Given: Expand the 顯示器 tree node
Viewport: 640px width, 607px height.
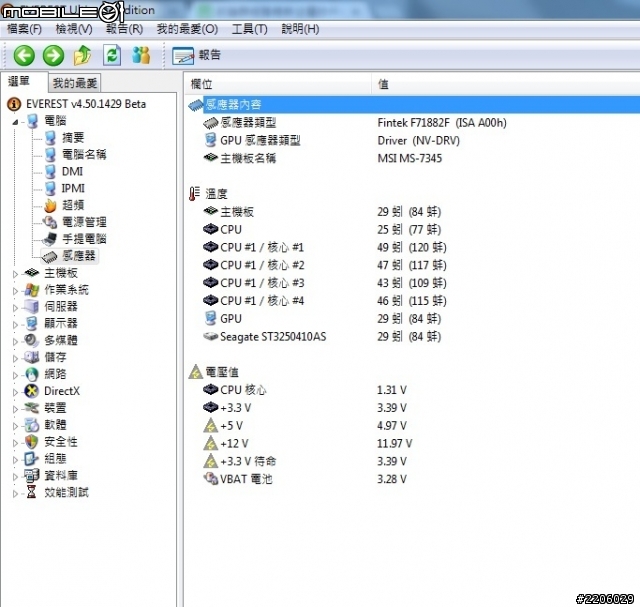Looking at the screenshot, I should tap(15, 325).
